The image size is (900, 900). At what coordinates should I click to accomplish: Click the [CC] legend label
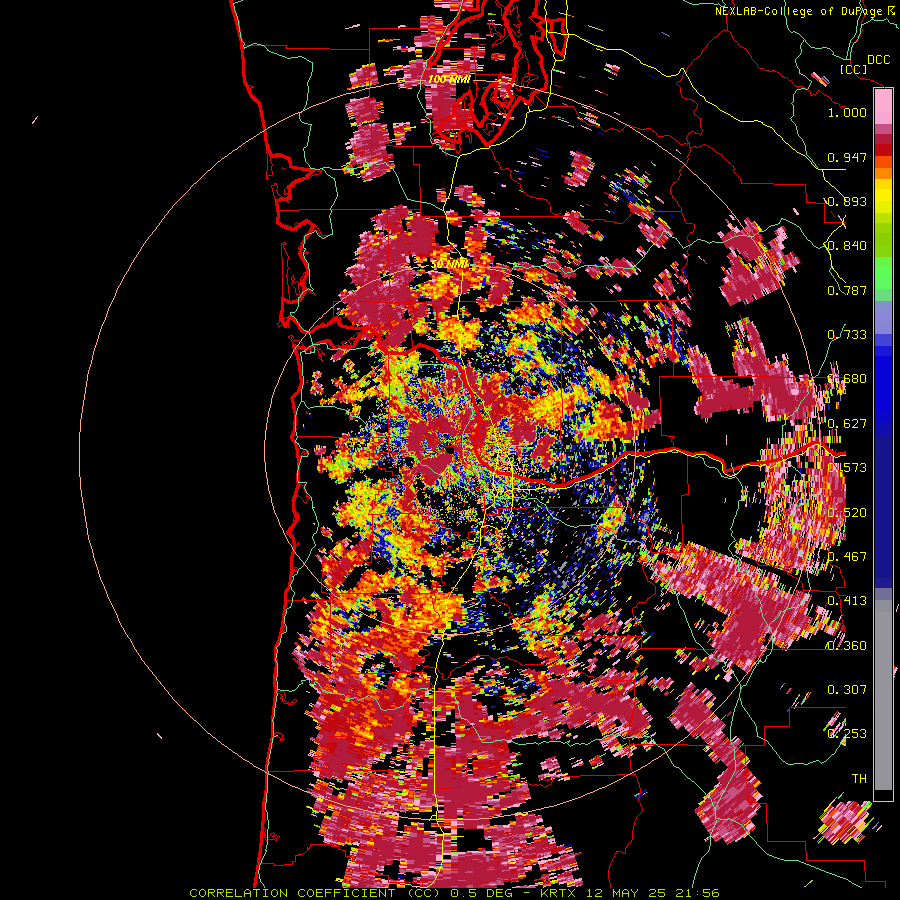(853, 69)
